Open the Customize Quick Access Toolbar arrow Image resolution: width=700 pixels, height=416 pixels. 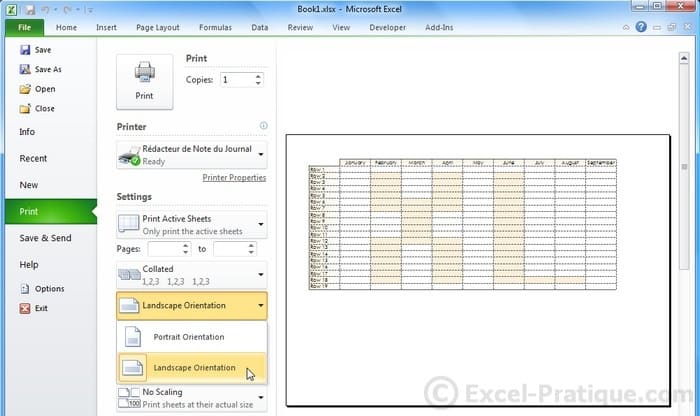[90, 10]
